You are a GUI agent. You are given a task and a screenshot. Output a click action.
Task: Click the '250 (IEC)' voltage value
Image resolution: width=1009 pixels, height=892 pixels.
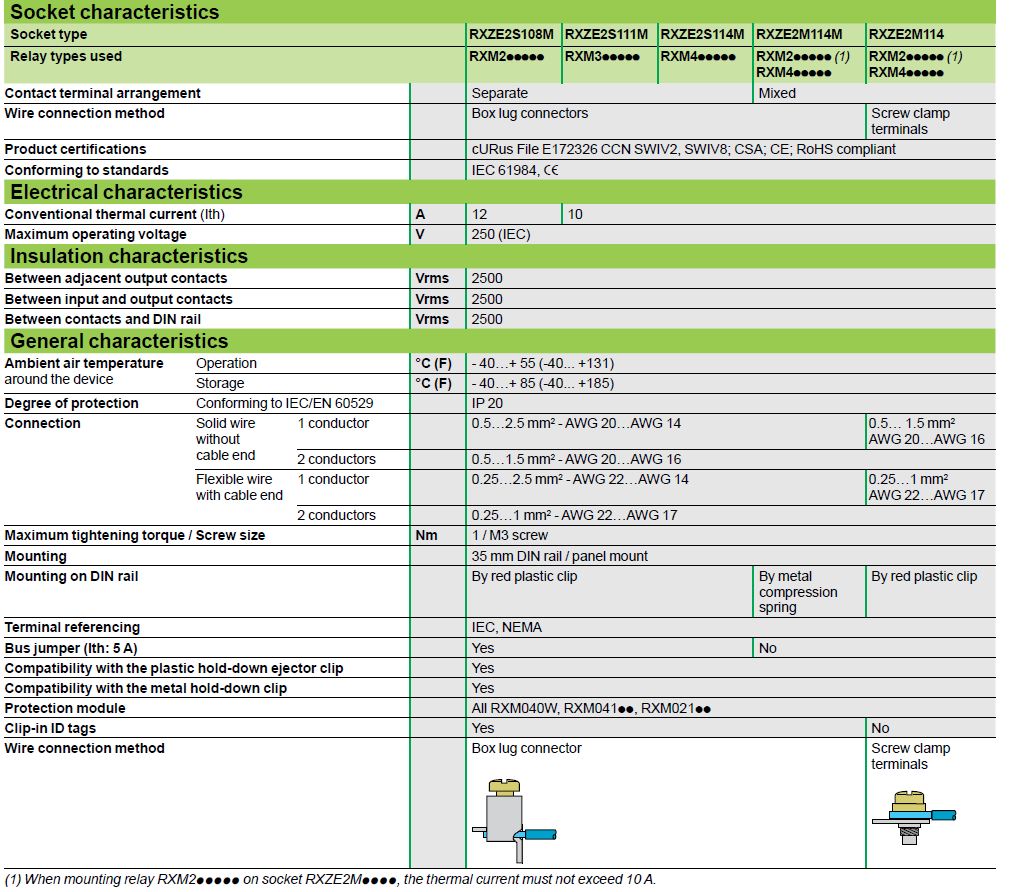click(x=501, y=234)
